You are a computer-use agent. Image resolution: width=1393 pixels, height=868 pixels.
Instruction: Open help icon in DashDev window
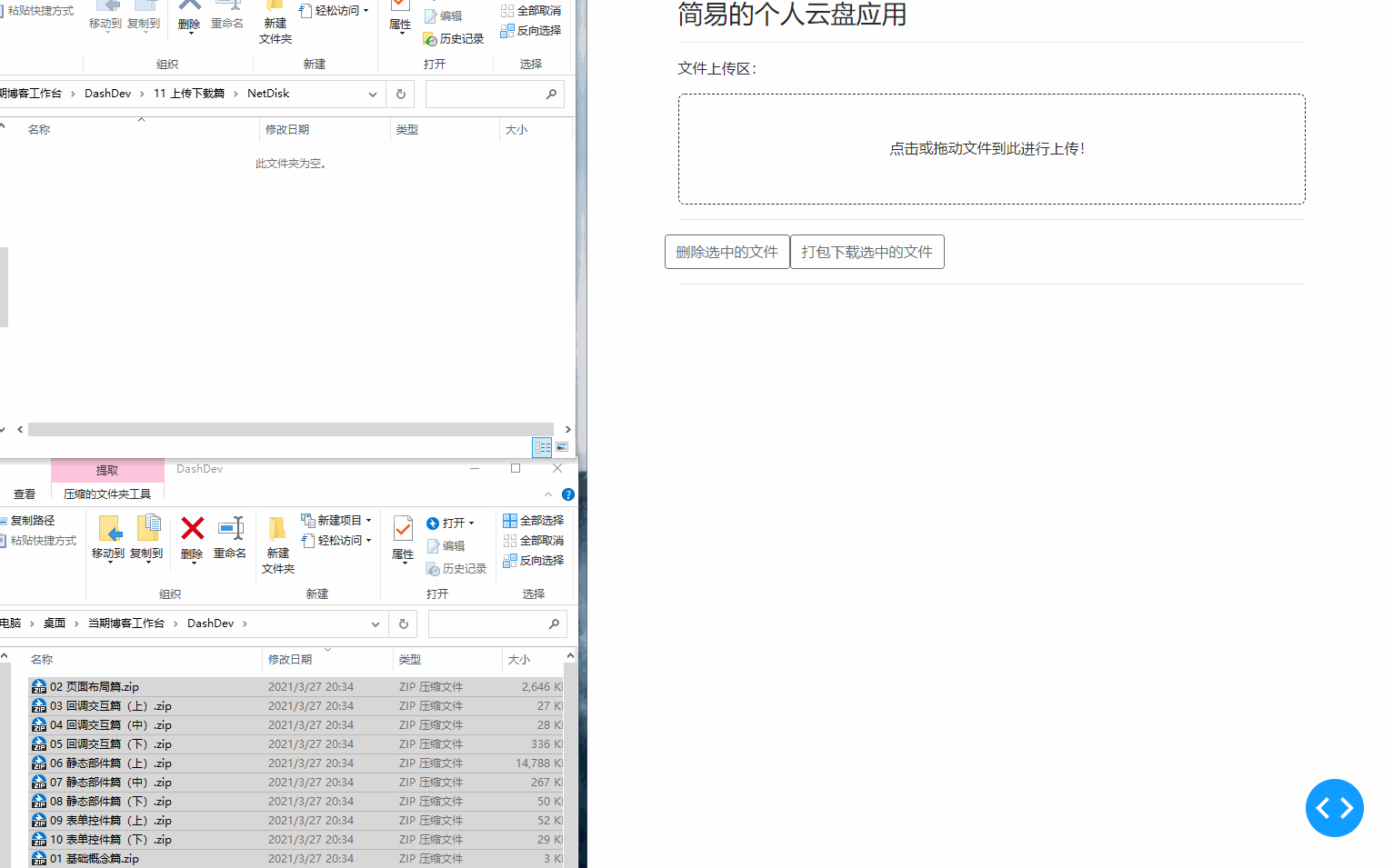(x=568, y=494)
